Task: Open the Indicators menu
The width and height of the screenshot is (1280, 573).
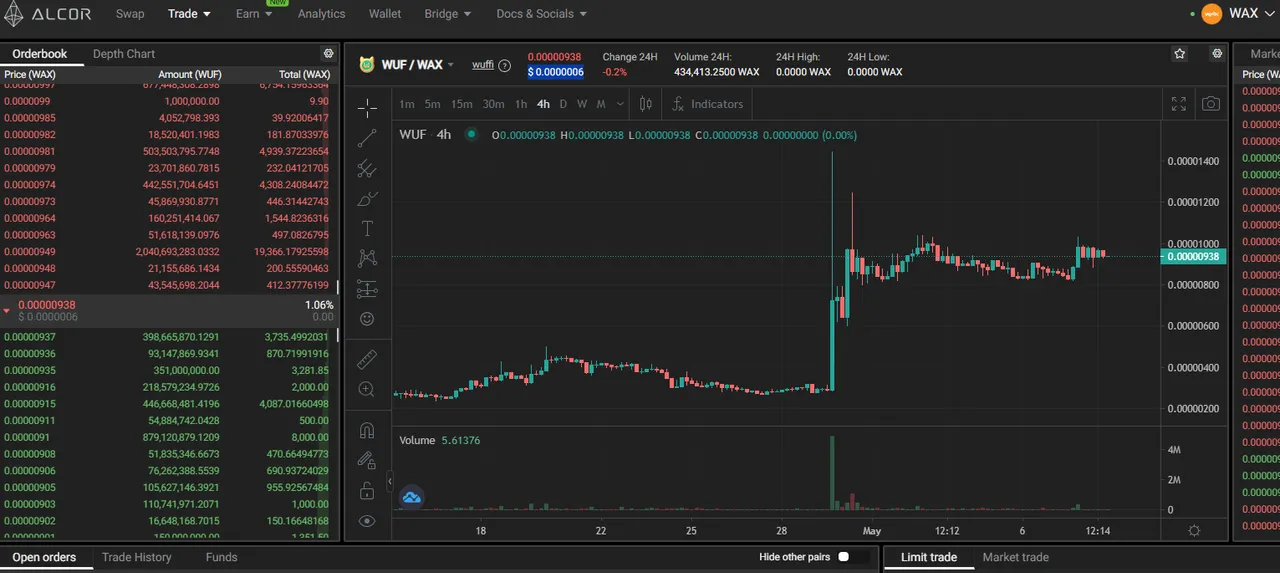Action: point(708,104)
